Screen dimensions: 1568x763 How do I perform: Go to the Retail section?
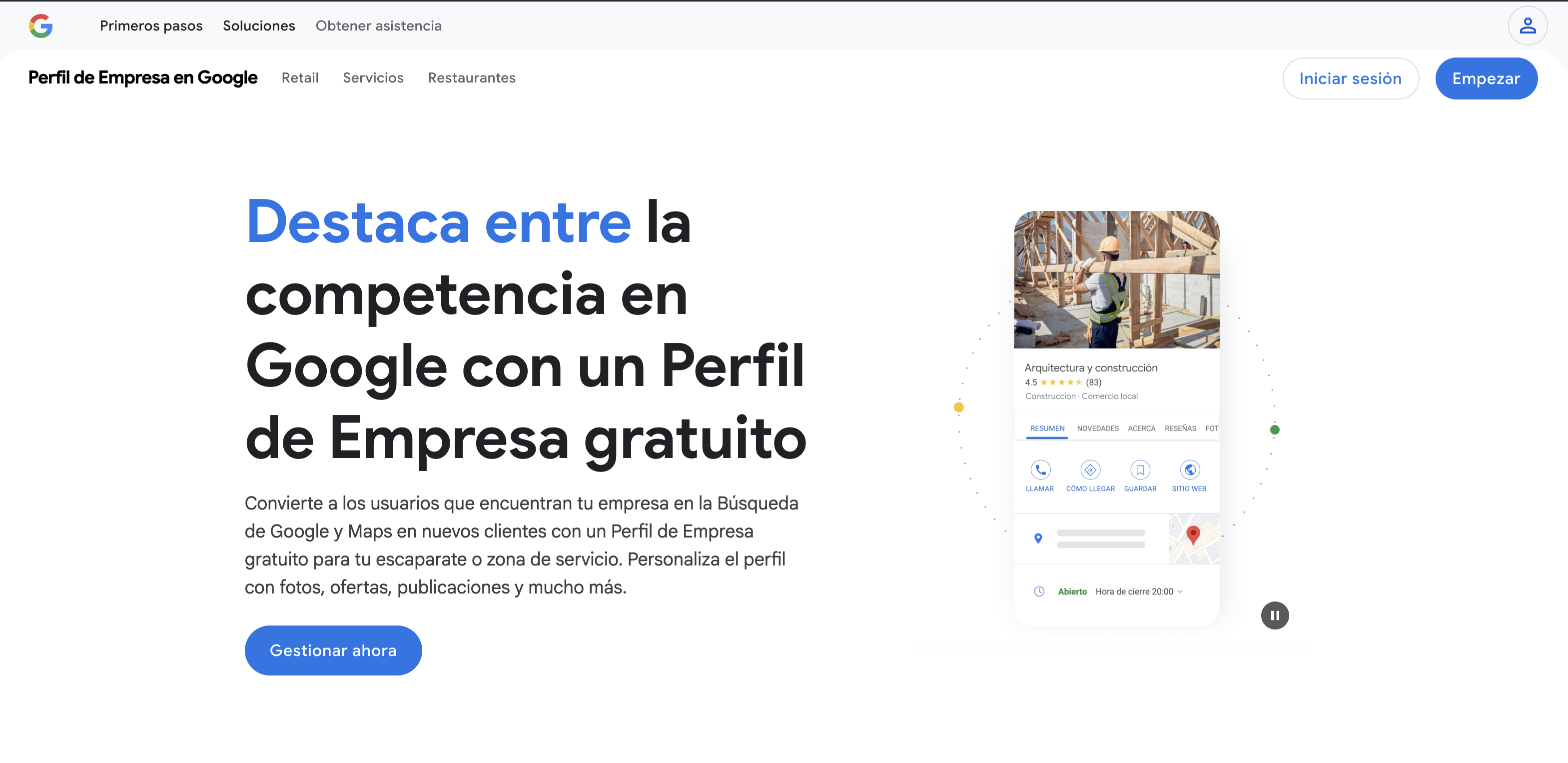coord(300,78)
